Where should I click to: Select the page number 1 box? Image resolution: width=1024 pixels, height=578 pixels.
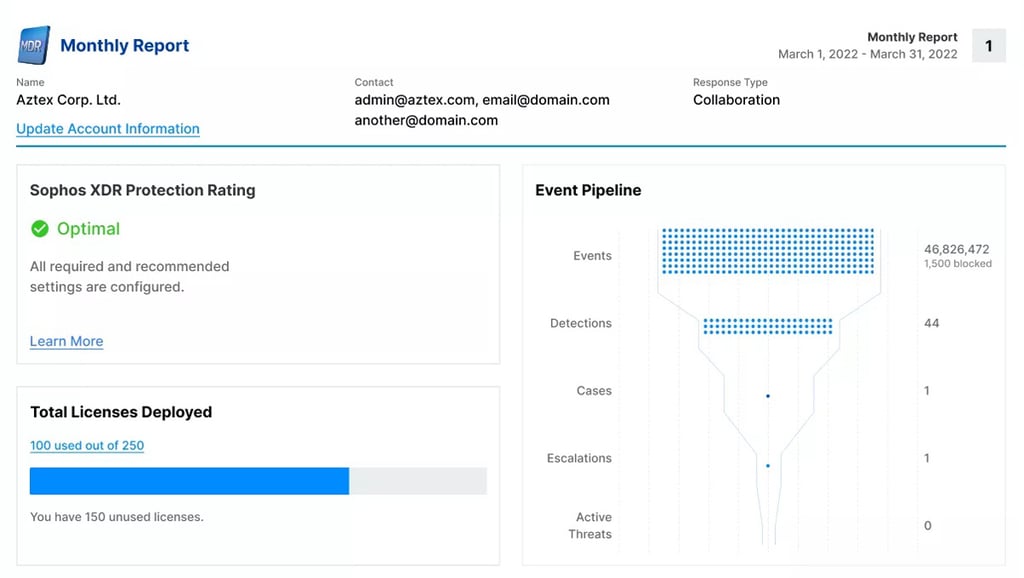[988, 46]
